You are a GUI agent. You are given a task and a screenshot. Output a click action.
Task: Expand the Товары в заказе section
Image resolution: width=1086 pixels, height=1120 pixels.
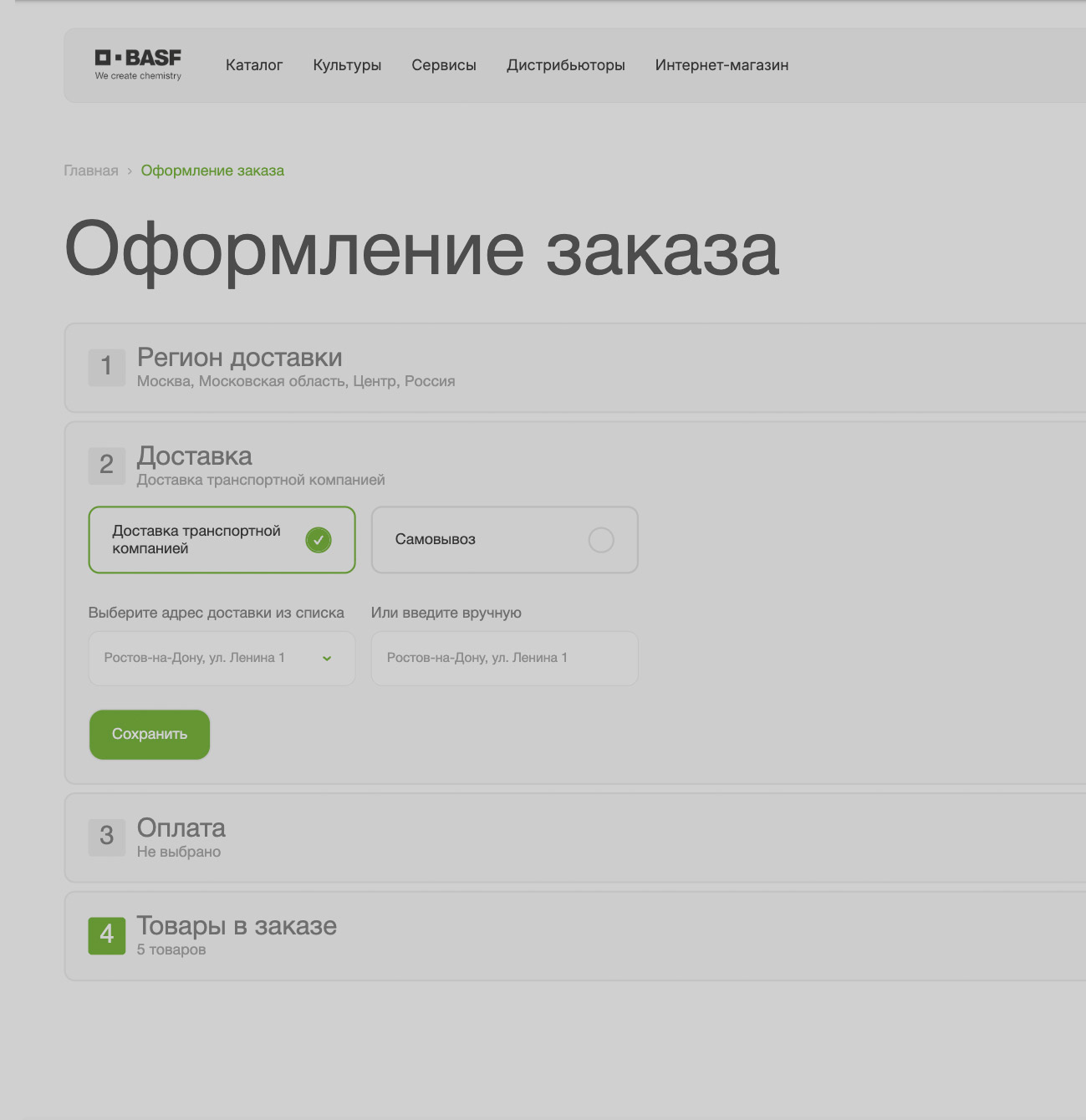[237, 926]
